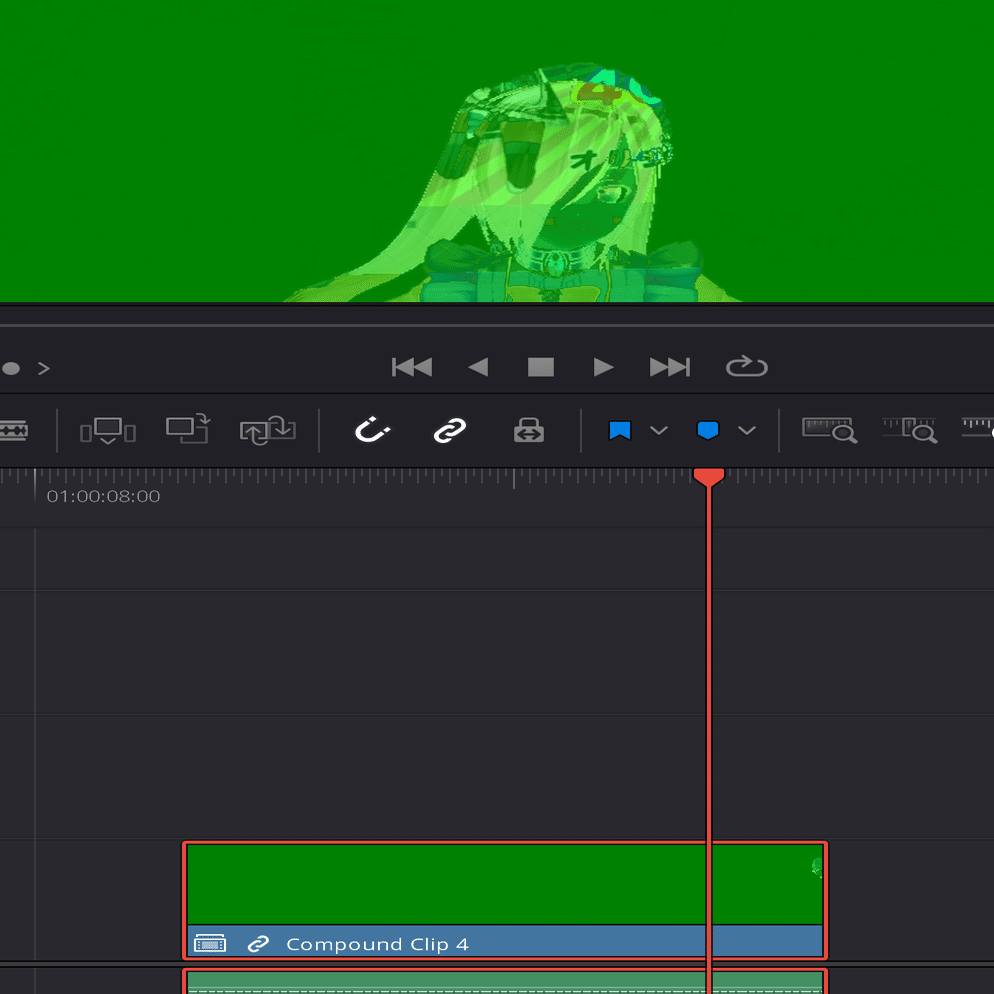This screenshot has width=994, height=994.
Task: Click the red playhead handle
Action: click(x=709, y=477)
